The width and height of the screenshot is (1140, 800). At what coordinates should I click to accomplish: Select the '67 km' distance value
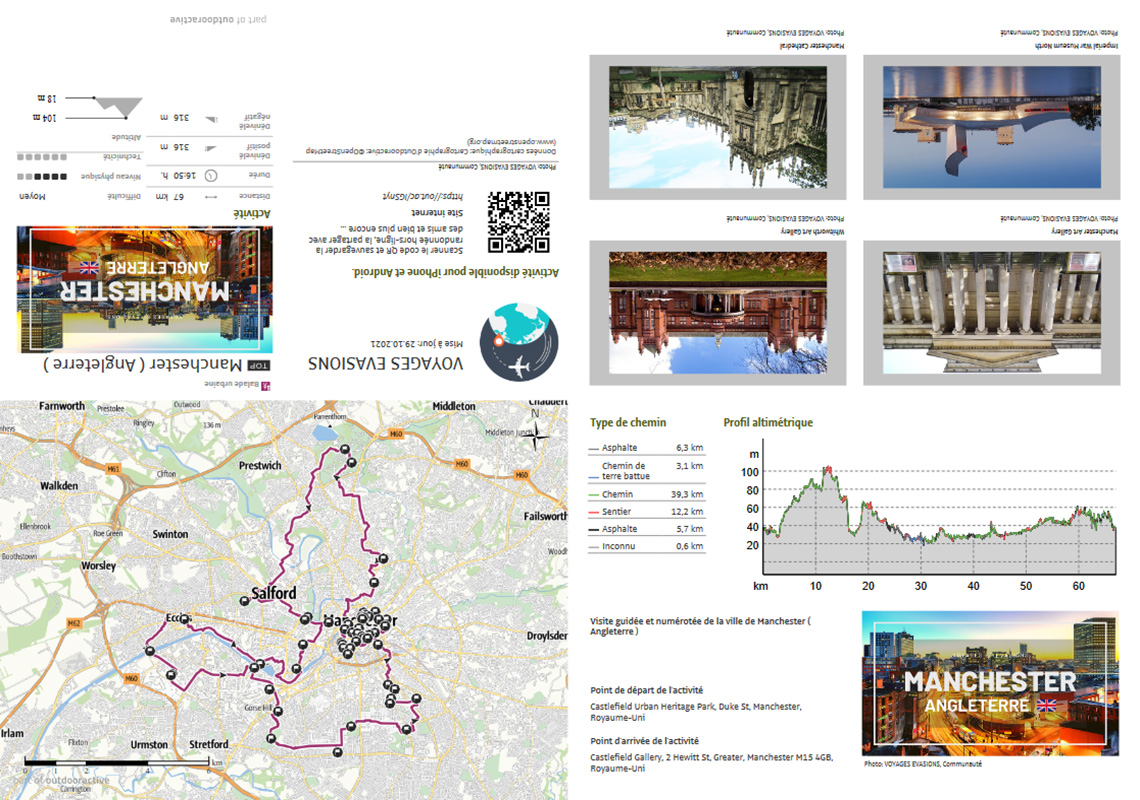coord(172,196)
